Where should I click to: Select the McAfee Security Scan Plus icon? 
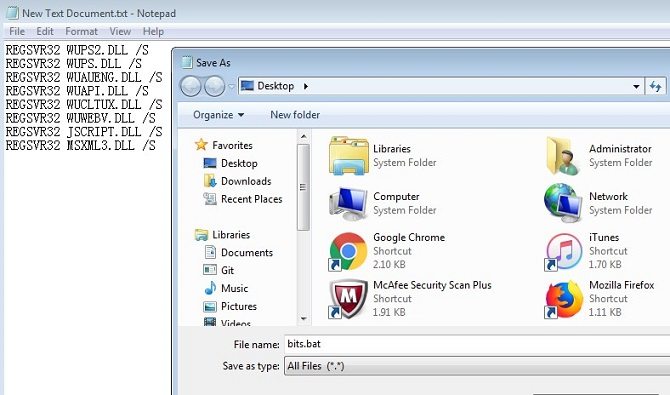coord(348,299)
